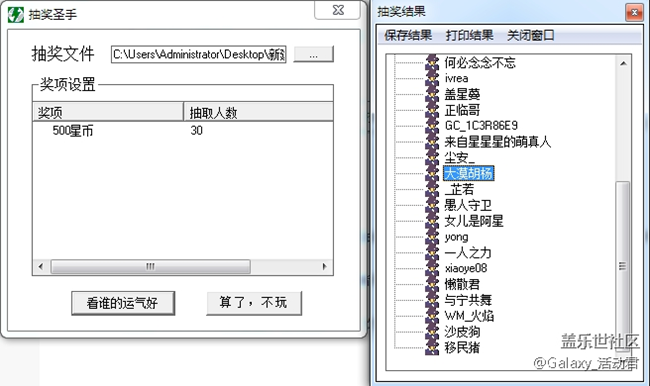
Task: Click the icon beside 大漠胡杨
Action: click(x=432, y=173)
